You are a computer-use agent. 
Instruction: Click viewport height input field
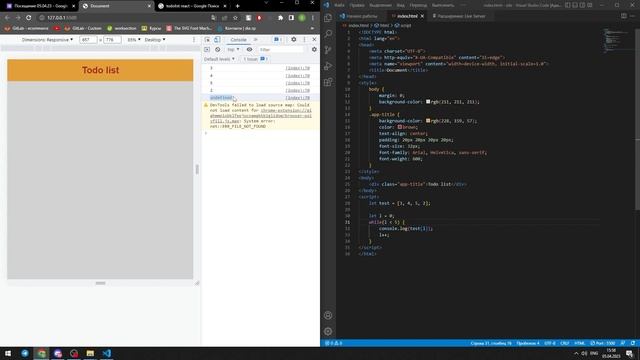click(112, 40)
